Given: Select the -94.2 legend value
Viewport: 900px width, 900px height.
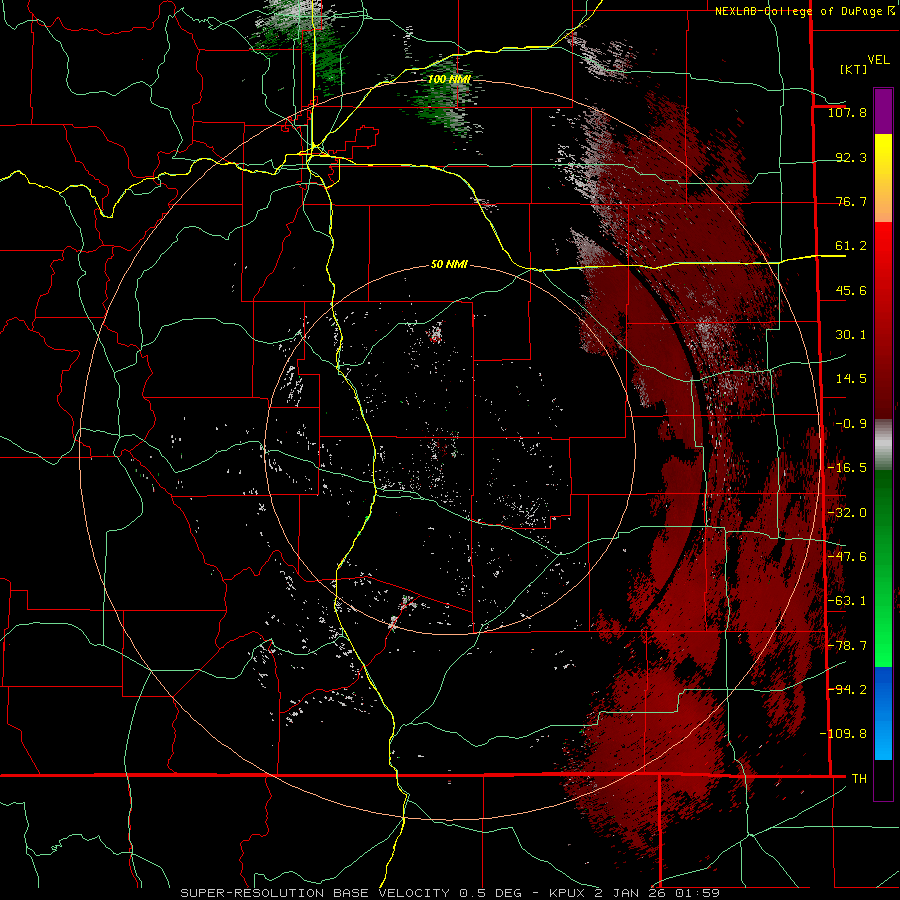Looking at the screenshot, I should coord(847,689).
